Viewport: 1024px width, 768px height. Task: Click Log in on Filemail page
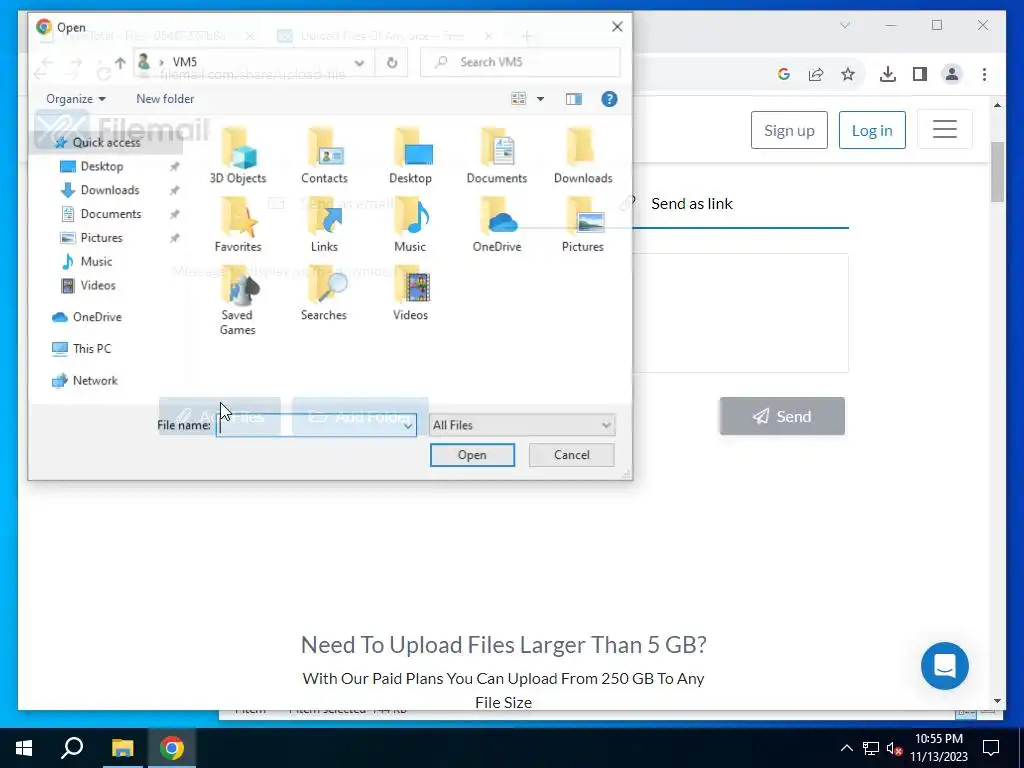point(872,130)
